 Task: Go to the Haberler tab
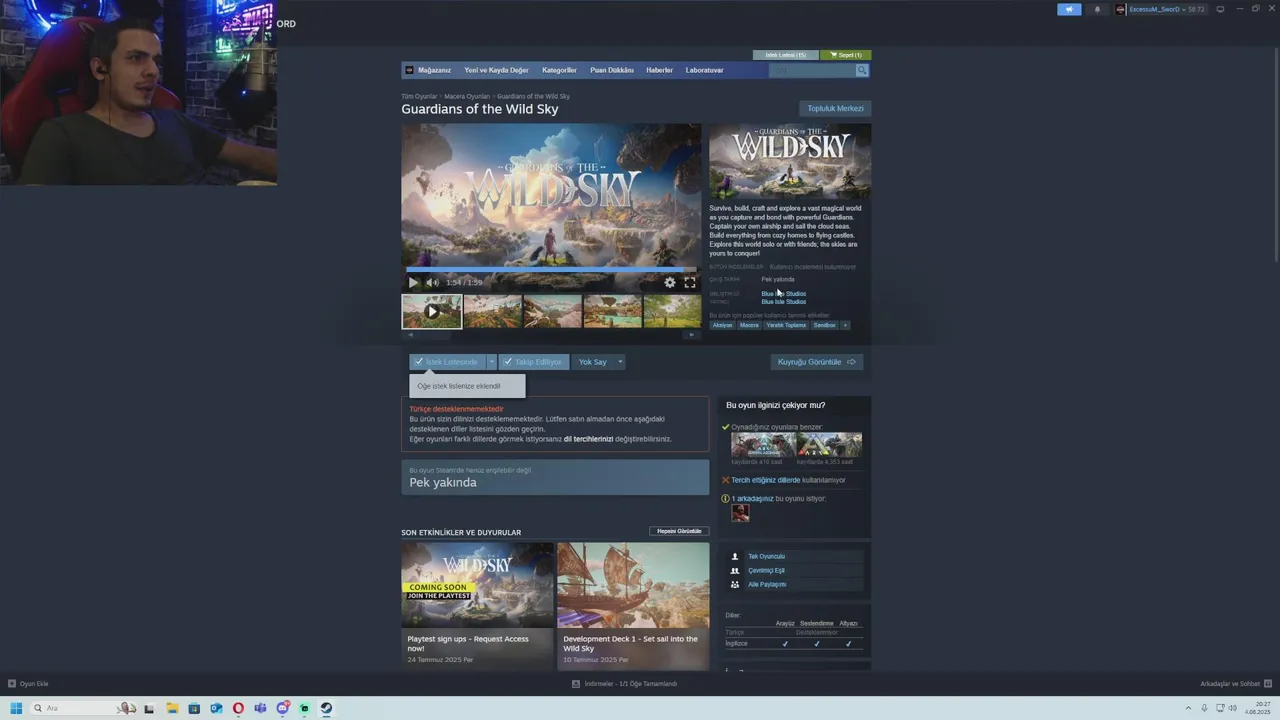pos(659,70)
